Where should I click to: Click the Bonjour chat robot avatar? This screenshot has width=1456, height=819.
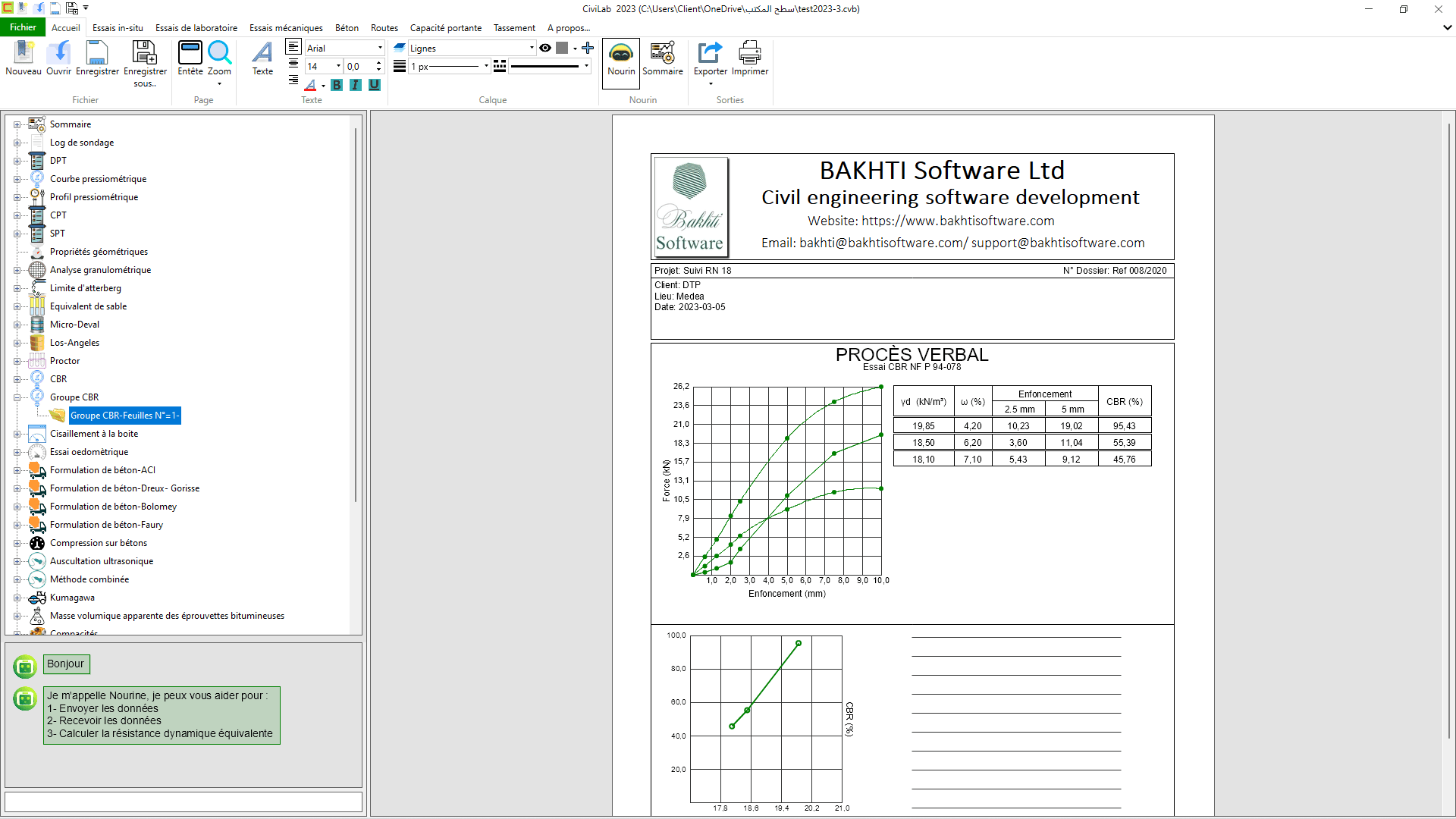tap(25, 667)
